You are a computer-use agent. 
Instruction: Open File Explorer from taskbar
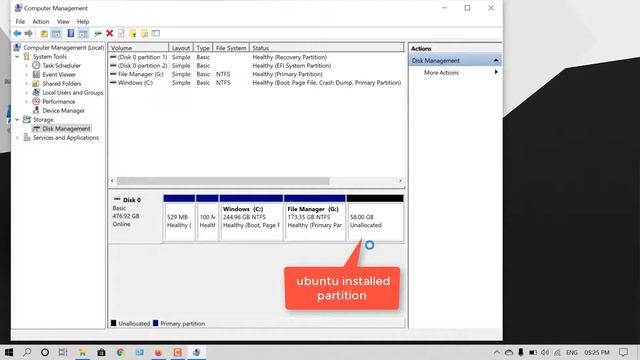pos(82,352)
